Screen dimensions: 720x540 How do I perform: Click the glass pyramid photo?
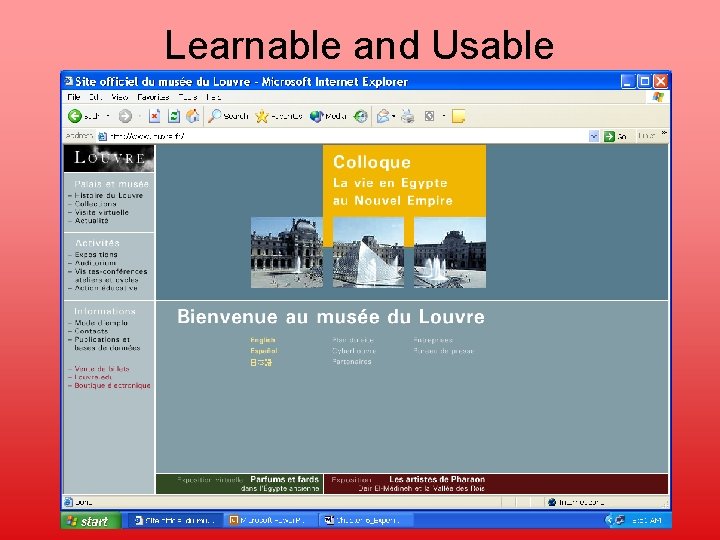tap(368, 253)
